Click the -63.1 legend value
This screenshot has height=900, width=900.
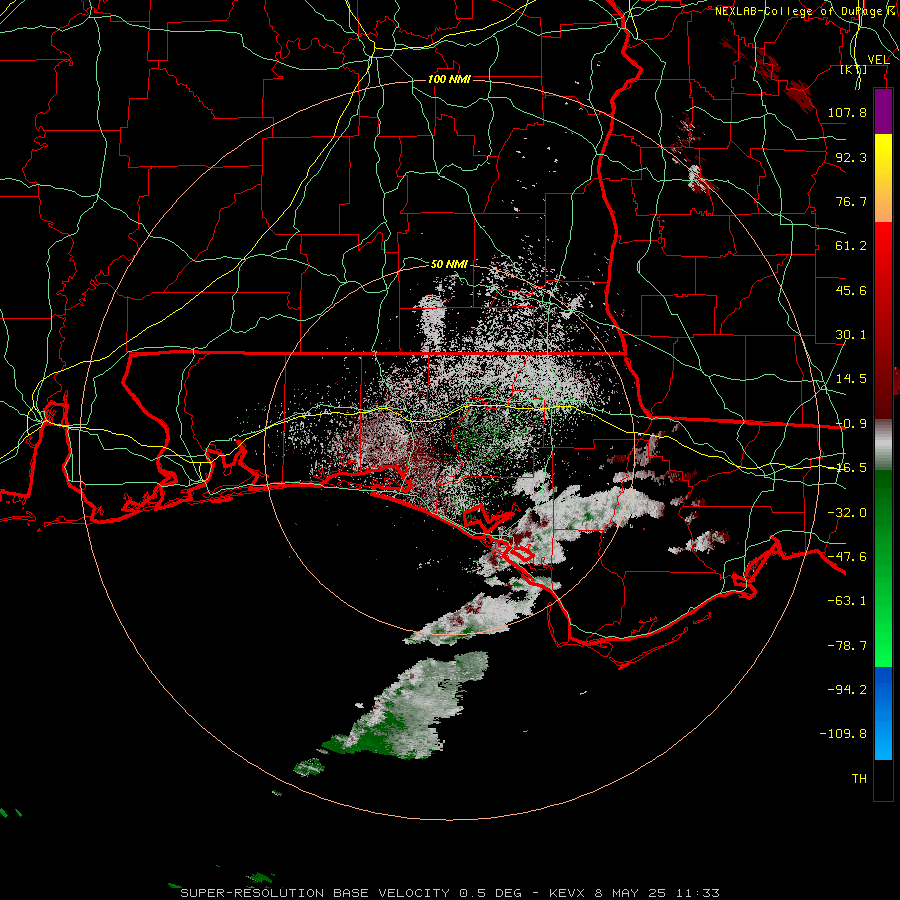tap(847, 601)
